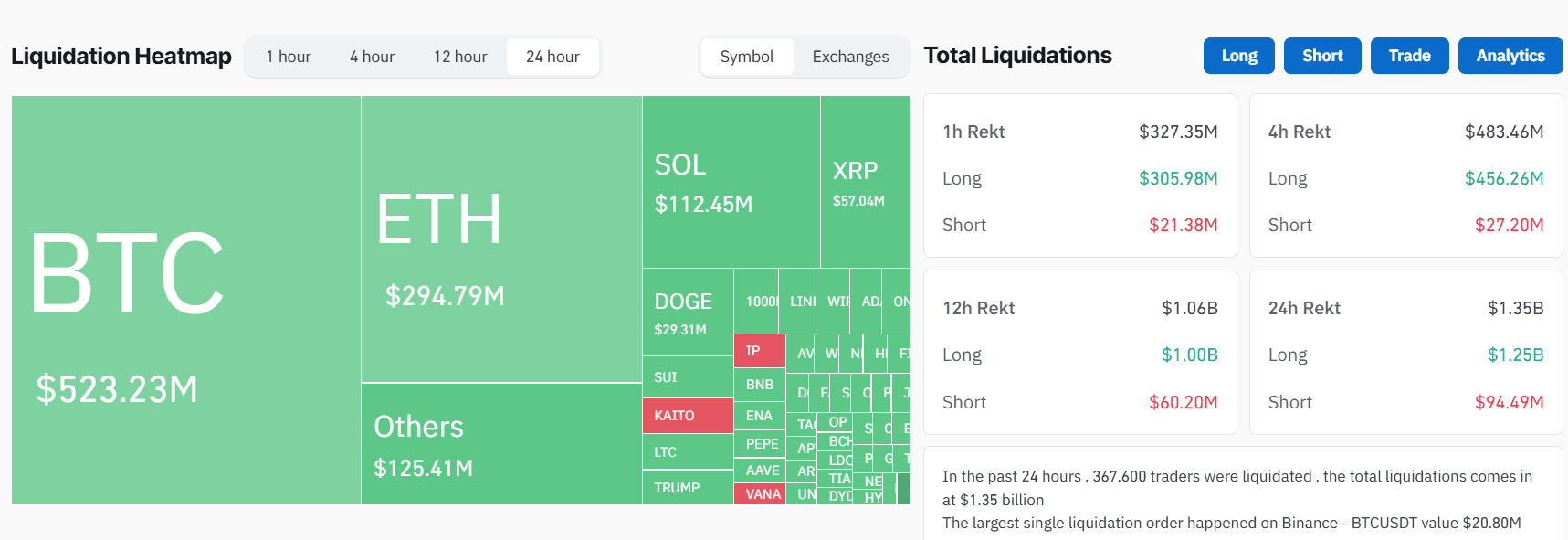Click the Long button
The width and height of the screenshot is (1568, 540).
click(x=1238, y=55)
